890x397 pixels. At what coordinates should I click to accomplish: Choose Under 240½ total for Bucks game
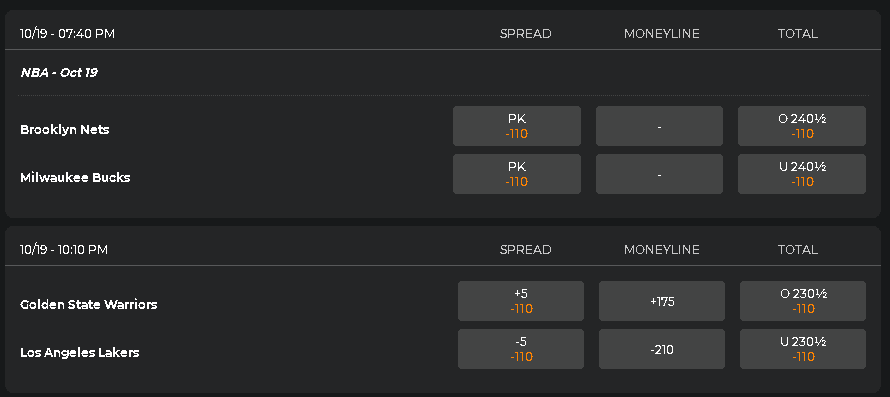[801, 174]
